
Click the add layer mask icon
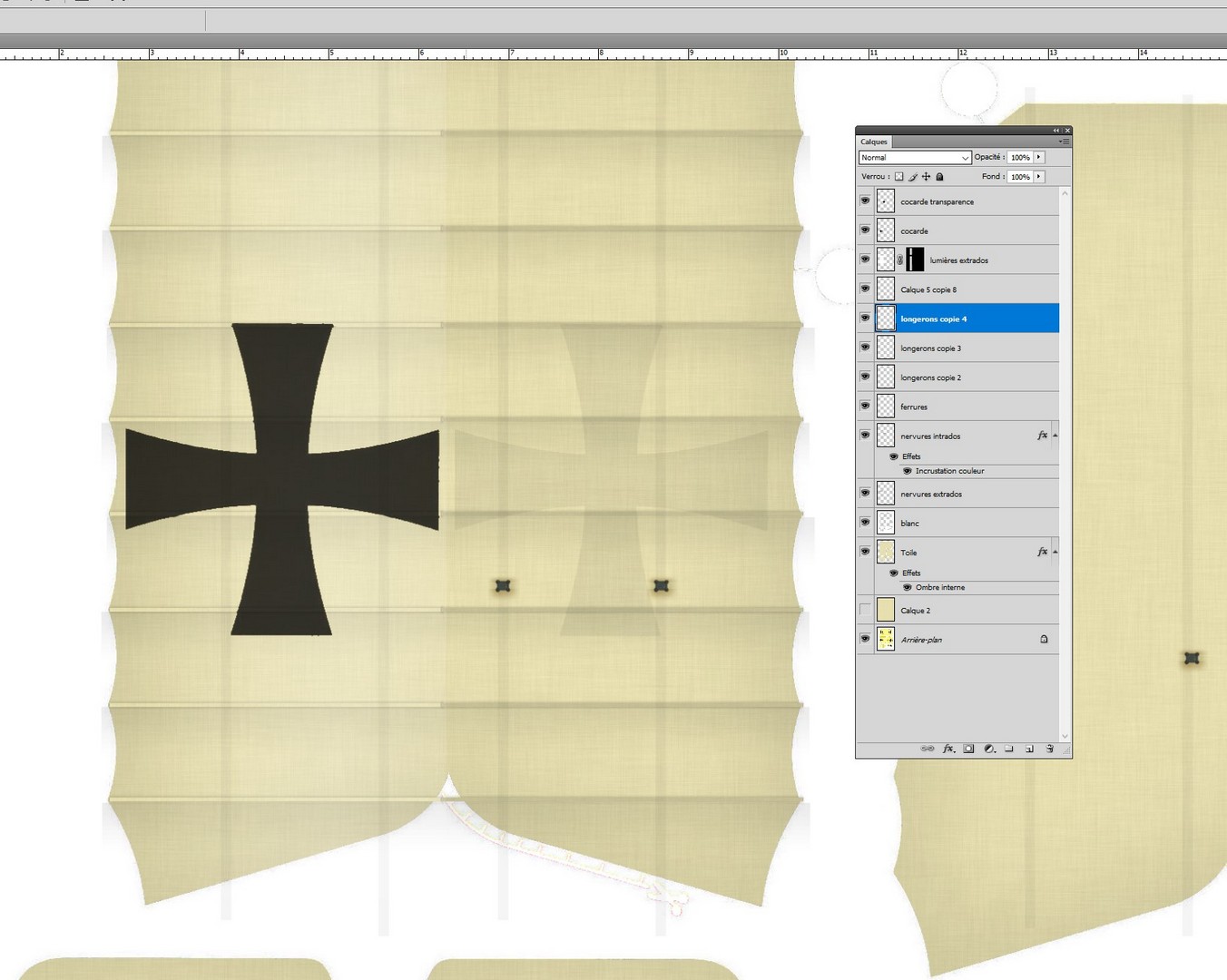coord(969,749)
